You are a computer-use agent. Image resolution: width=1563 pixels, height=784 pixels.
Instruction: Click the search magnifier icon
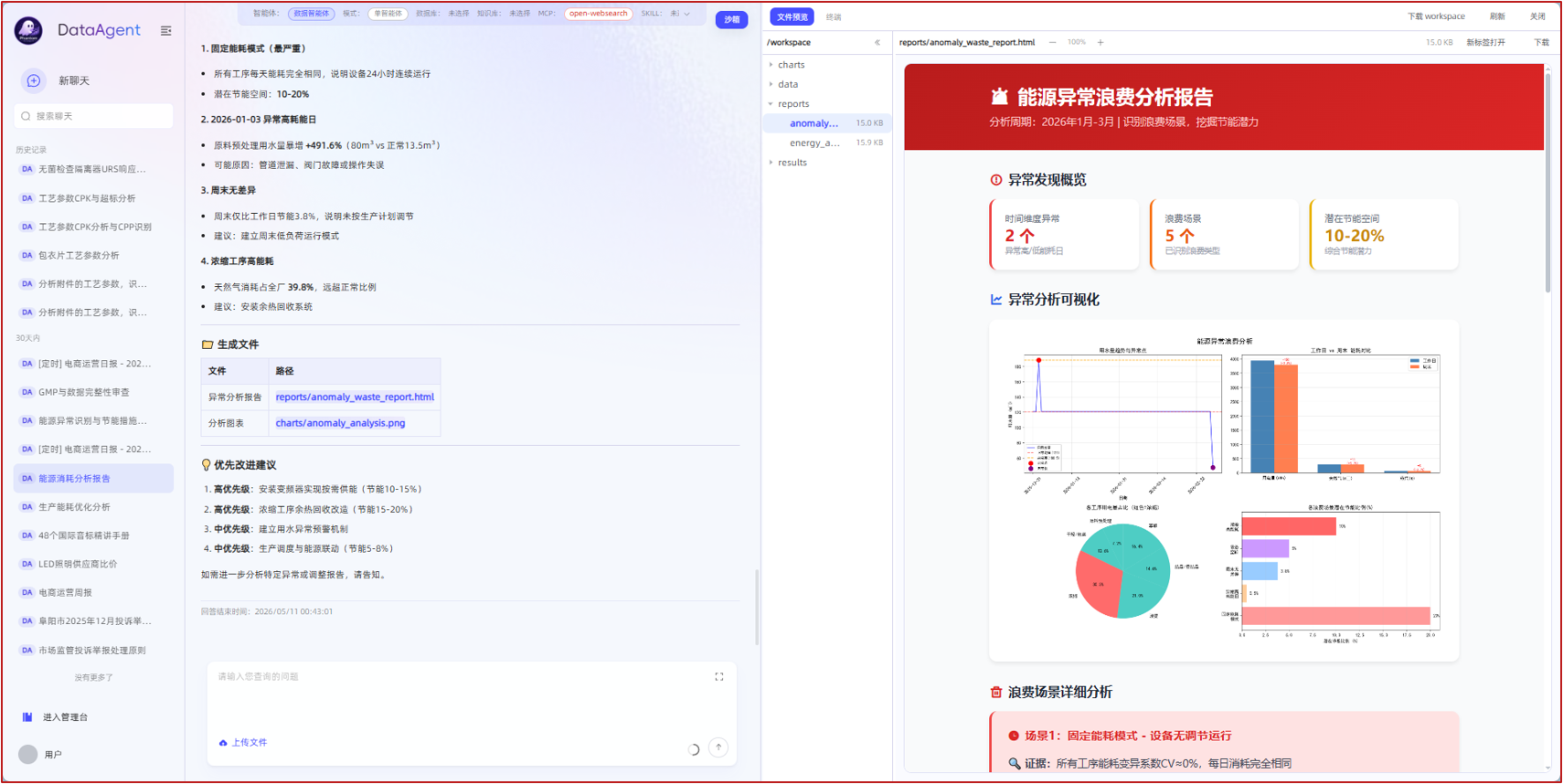tap(26, 116)
